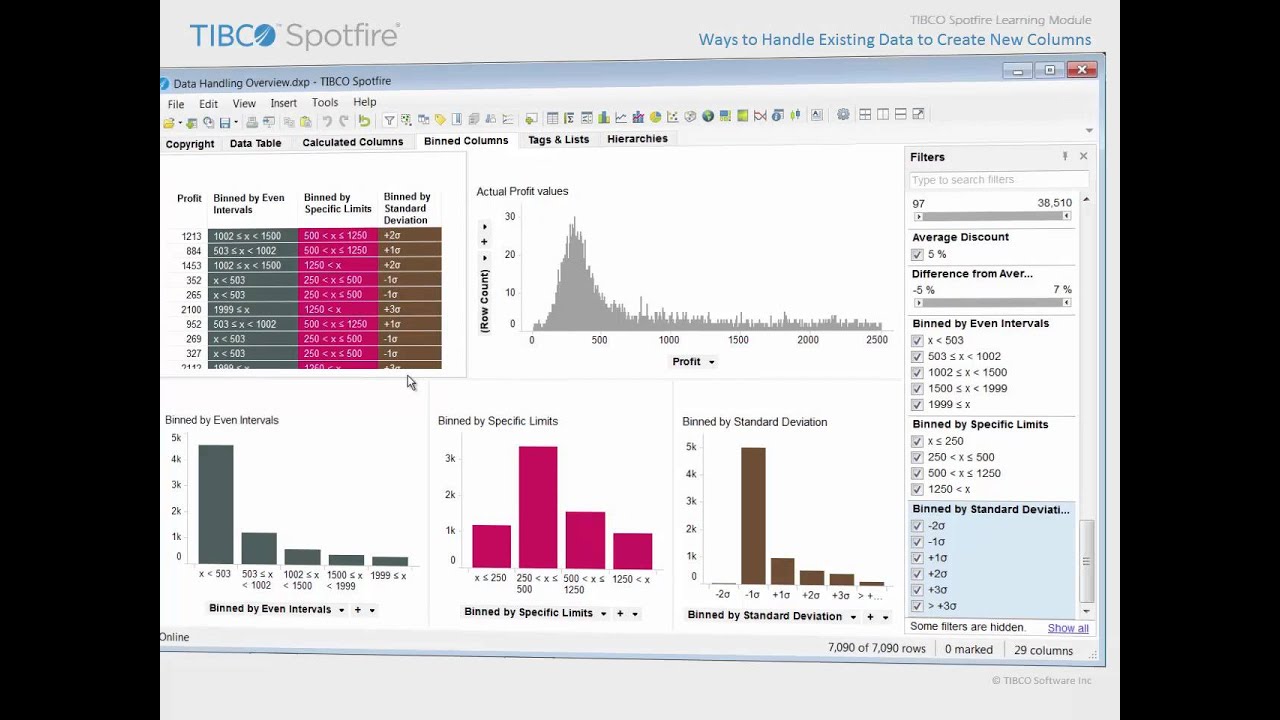This screenshot has width=1280, height=720.
Task: Insert a Box Plot visualization
Action: click(795, 115)
